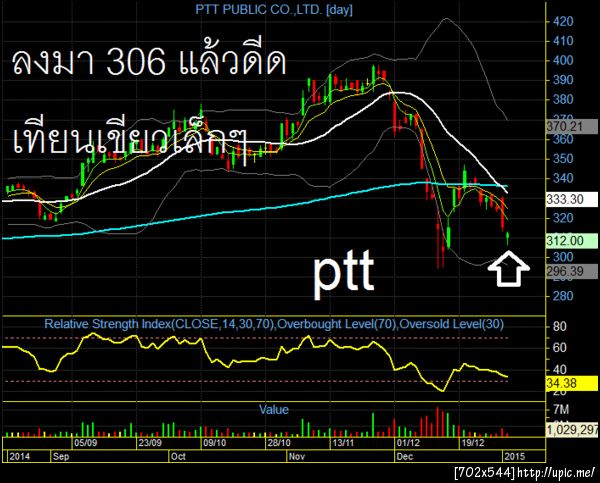Click the Dec month label
The image size is (600, 483).
tap(405, 456)
